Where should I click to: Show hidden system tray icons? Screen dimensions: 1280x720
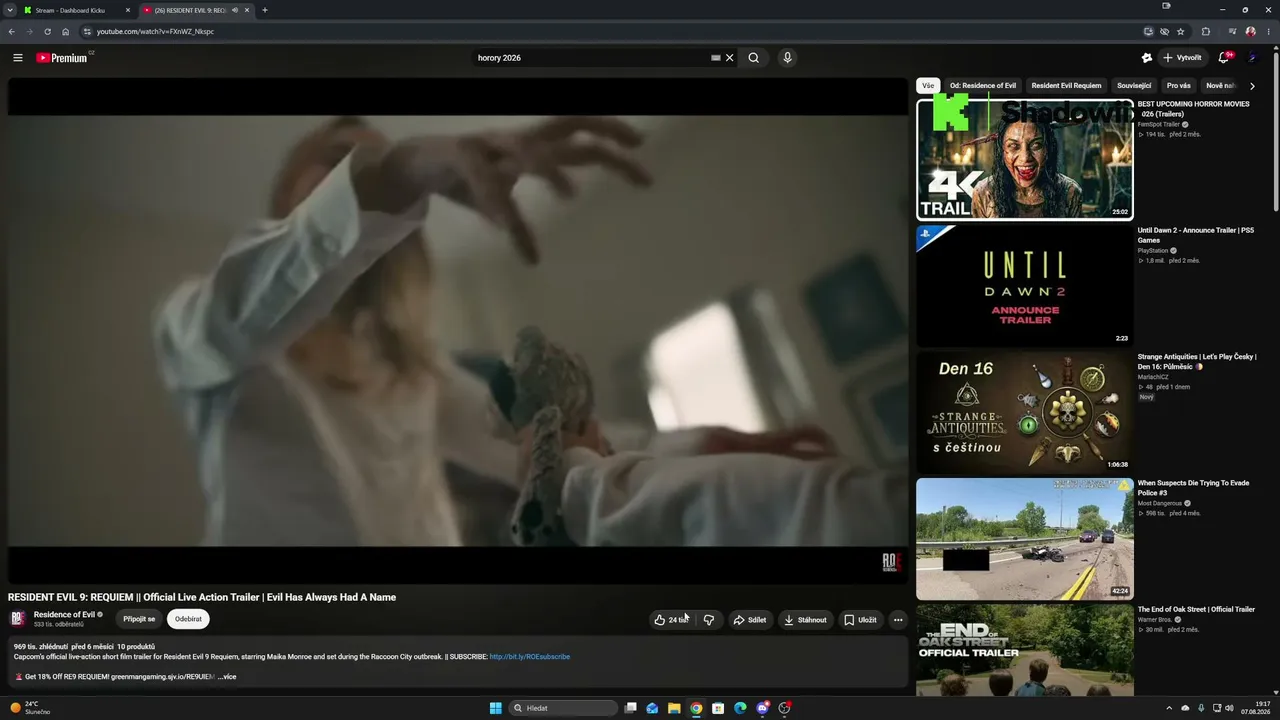1170,708
